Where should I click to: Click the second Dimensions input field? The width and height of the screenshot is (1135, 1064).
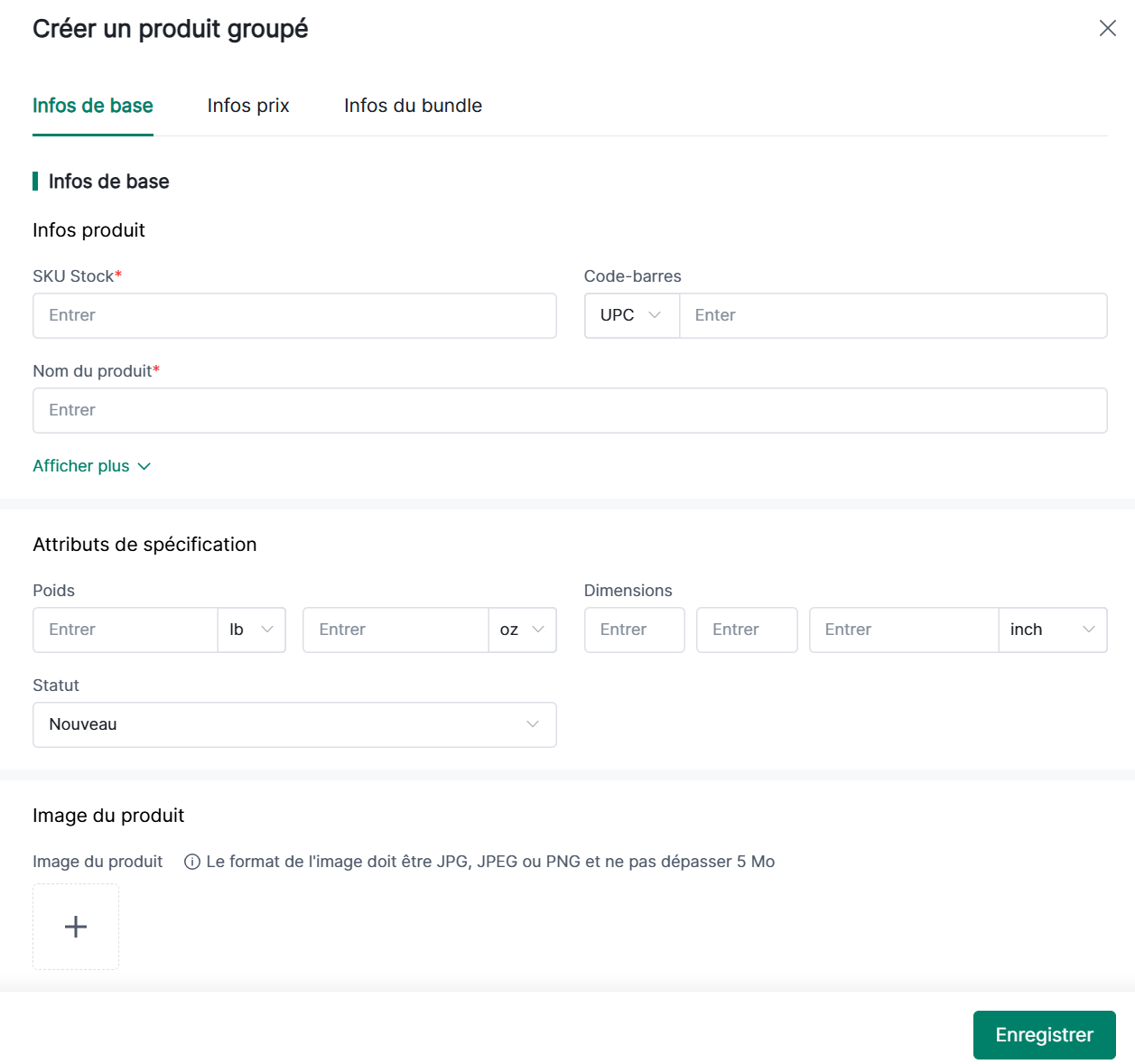click(x=747, y=630)
